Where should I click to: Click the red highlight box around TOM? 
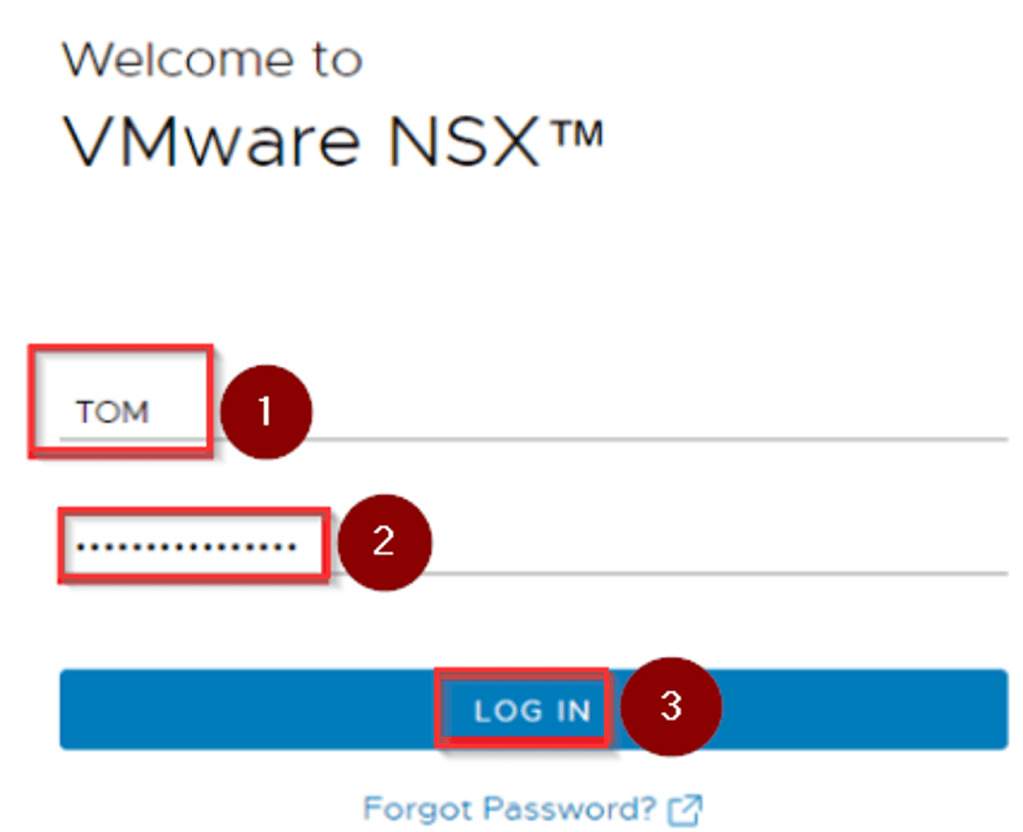tap(120, 350)
